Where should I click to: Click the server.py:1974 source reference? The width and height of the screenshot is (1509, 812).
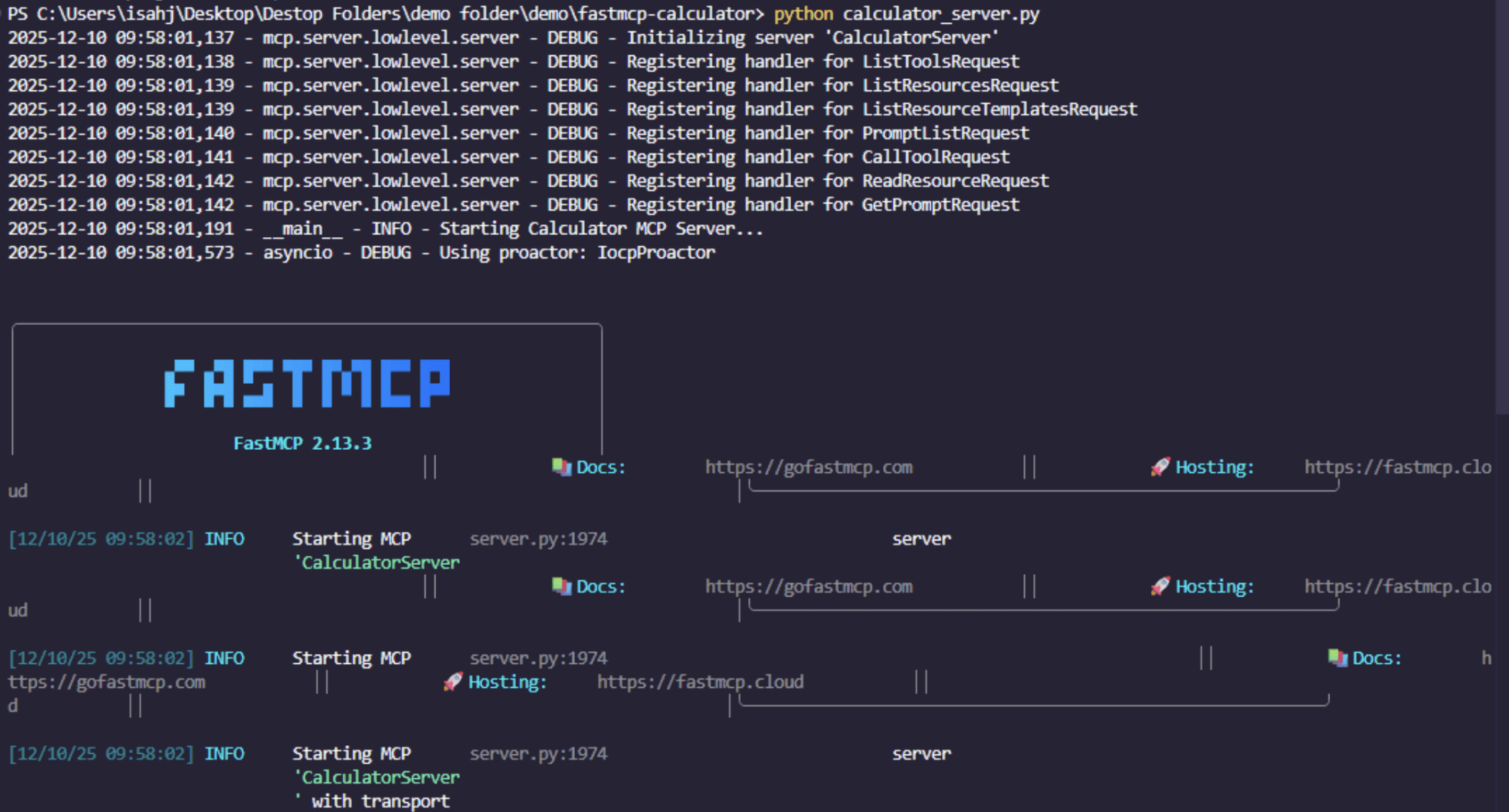pyautogui.click(x=538, y=538)
